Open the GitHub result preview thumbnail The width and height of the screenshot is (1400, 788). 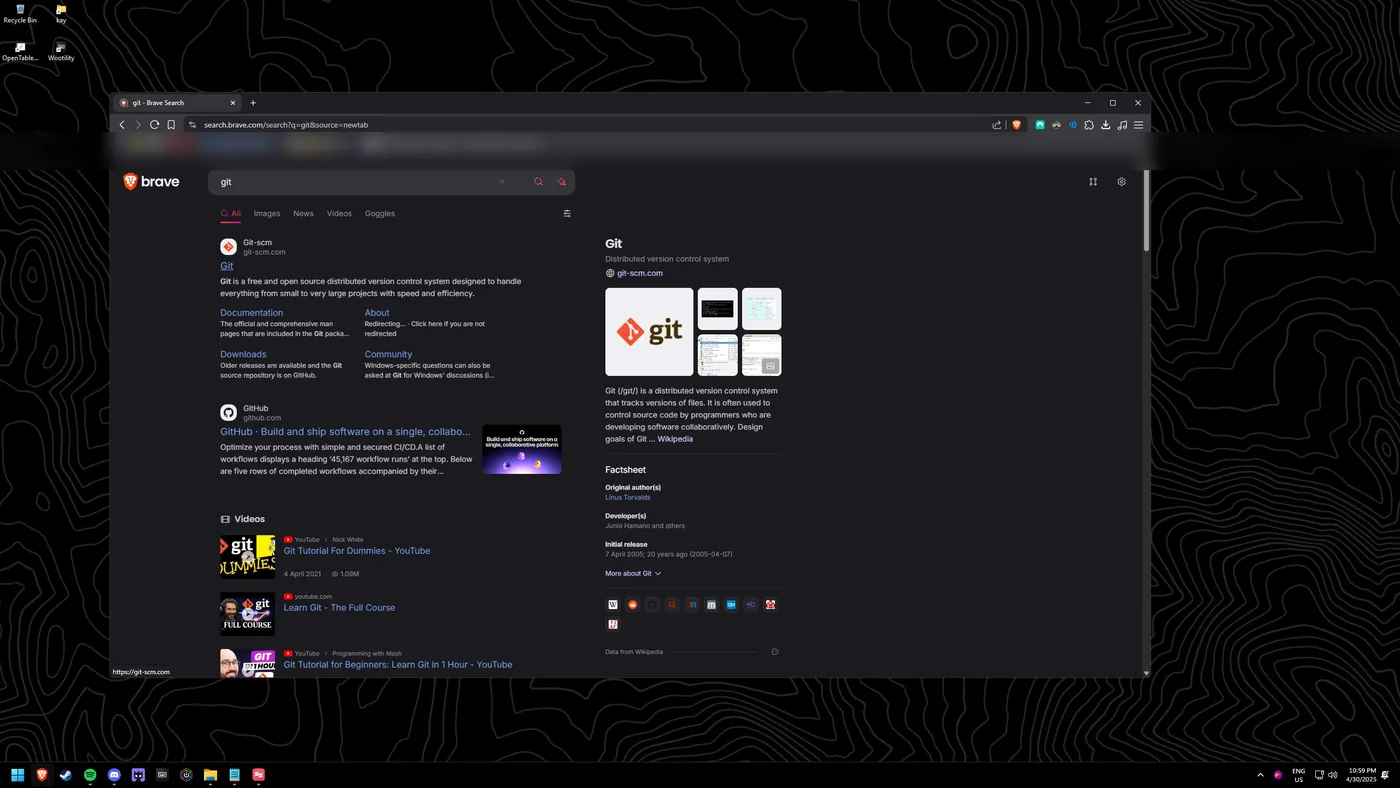(x=522, y=449)
